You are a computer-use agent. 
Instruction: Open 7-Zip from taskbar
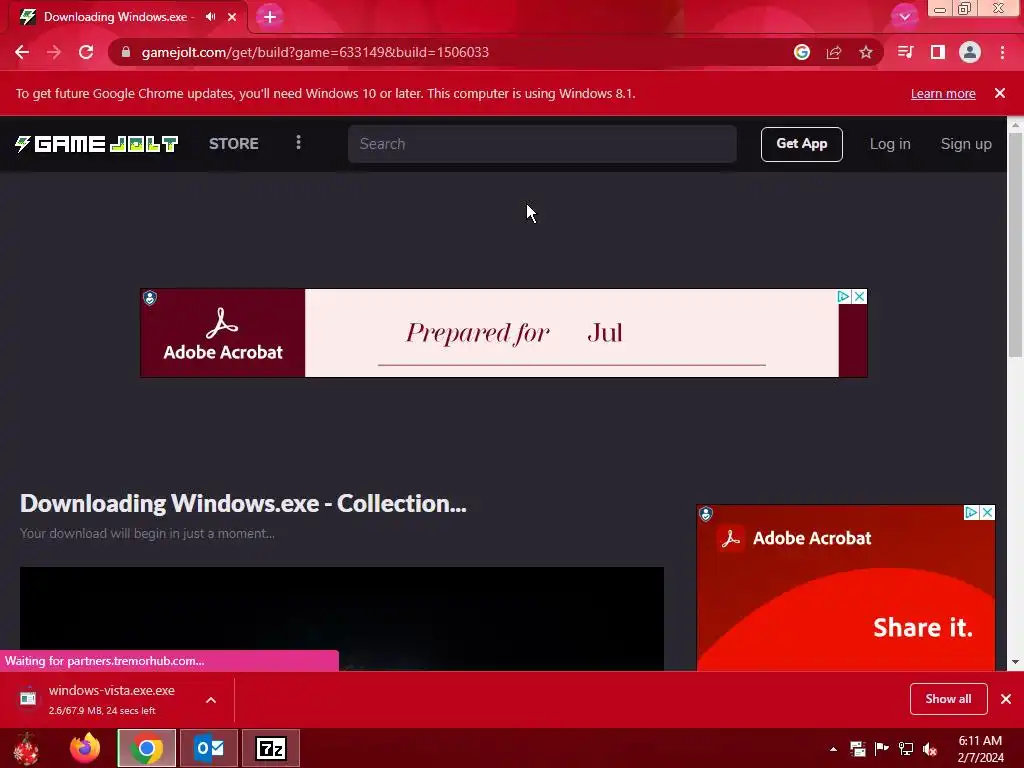coord(271,748)
